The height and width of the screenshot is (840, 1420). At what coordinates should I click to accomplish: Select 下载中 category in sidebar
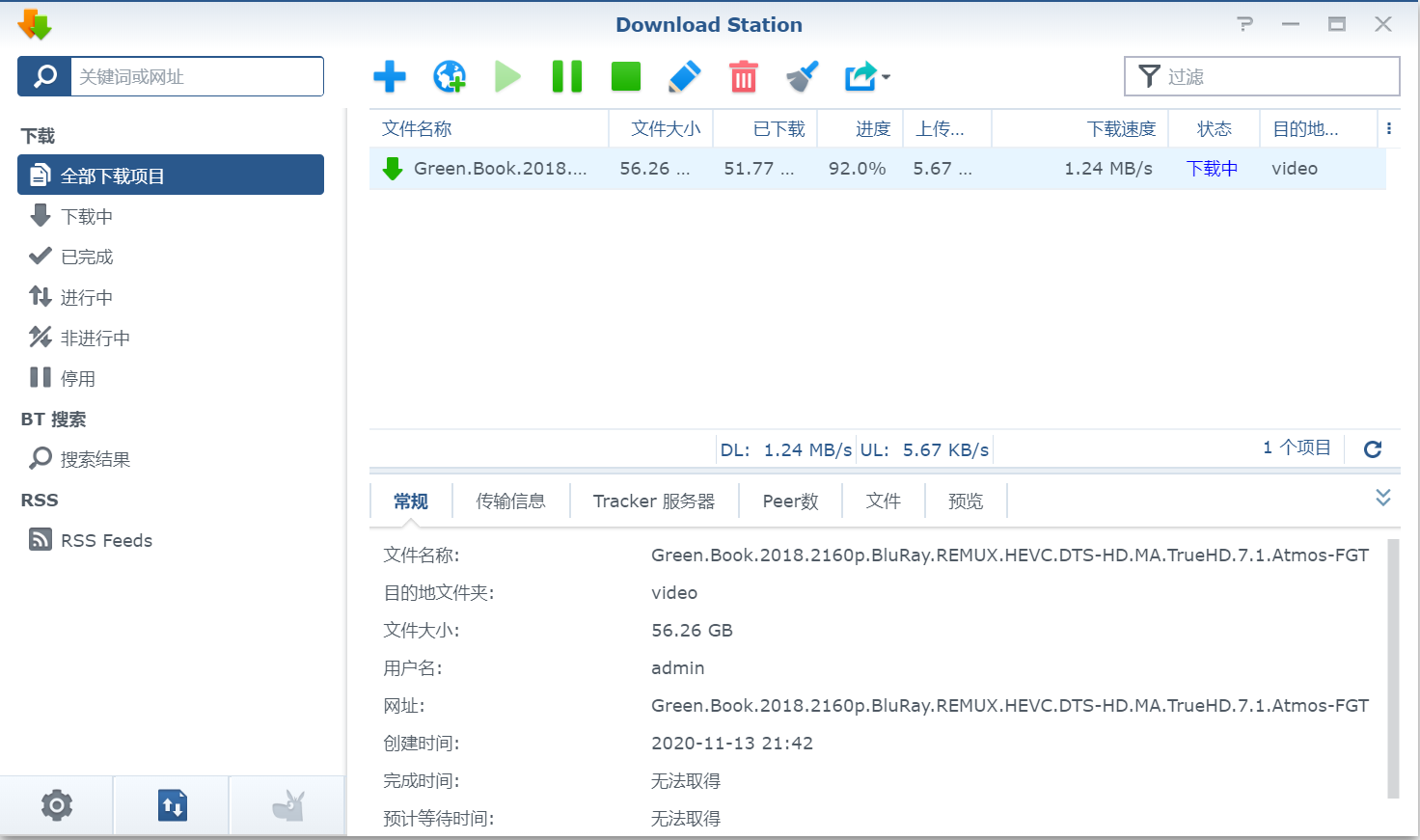pyautogui.click(x=171, y=216)
